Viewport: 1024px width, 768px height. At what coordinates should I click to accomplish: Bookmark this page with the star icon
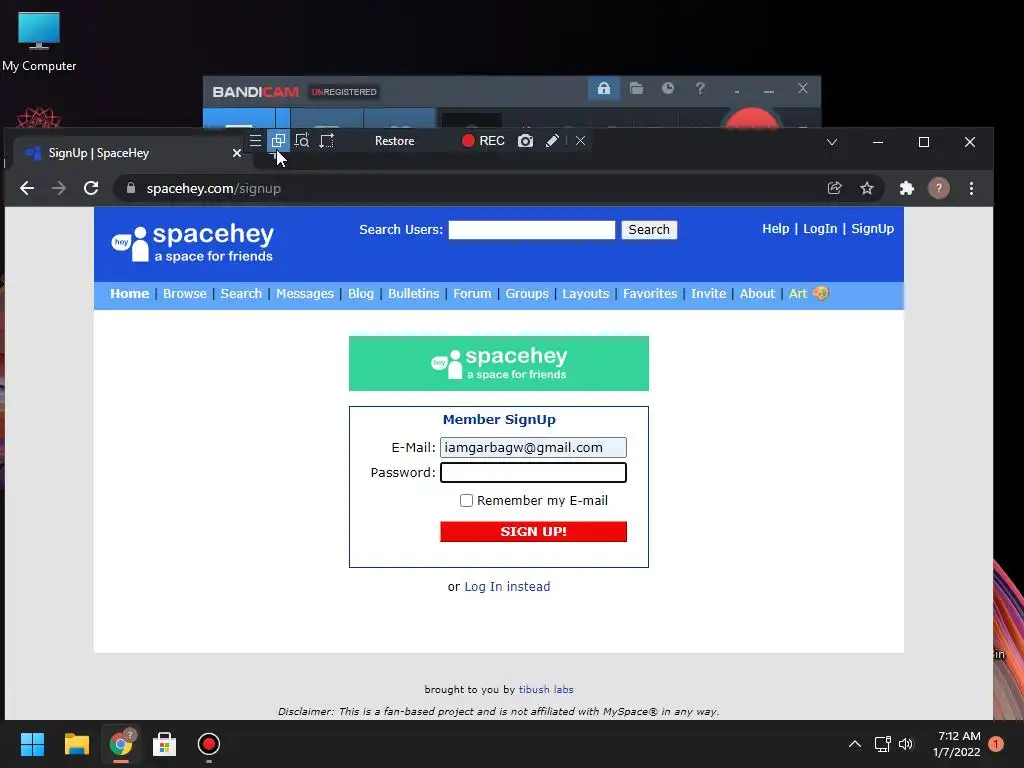(867, 188)
